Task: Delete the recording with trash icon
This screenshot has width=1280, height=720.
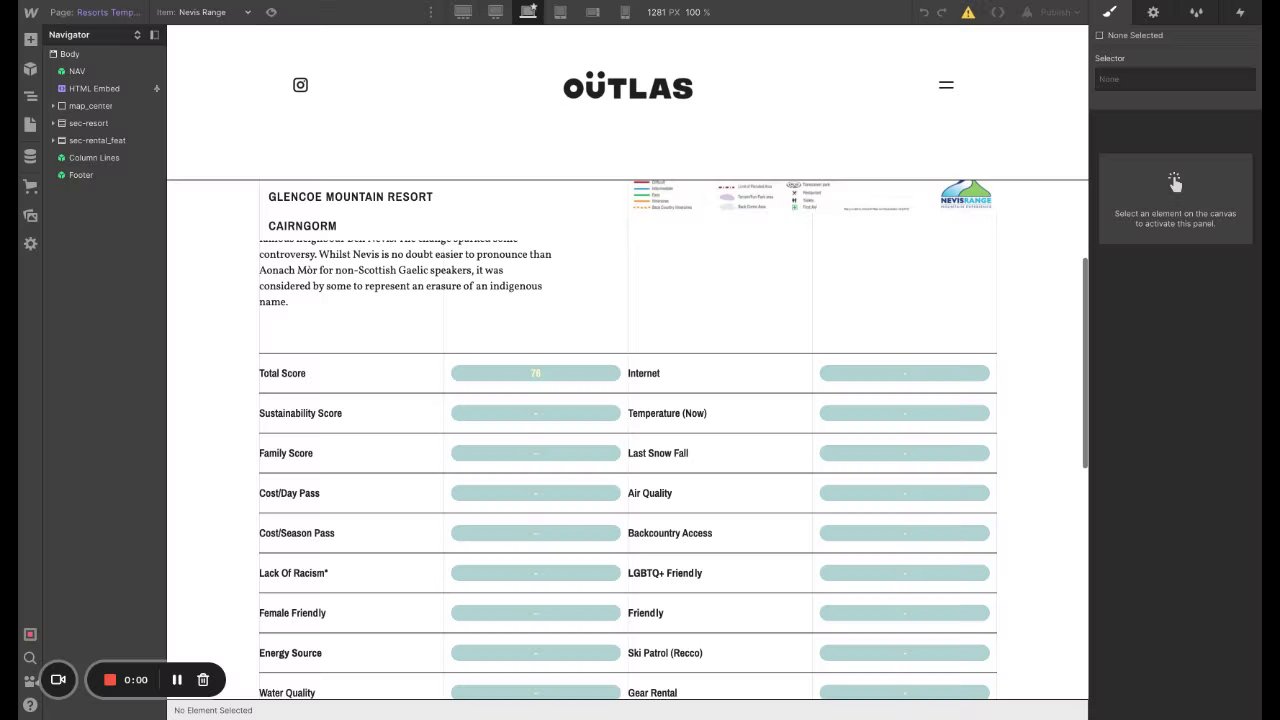Action: (203, 680)
